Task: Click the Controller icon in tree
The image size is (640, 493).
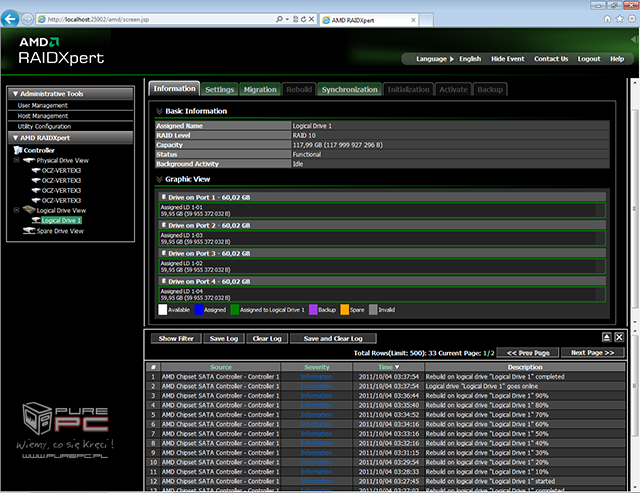Action: click(18, 150)
